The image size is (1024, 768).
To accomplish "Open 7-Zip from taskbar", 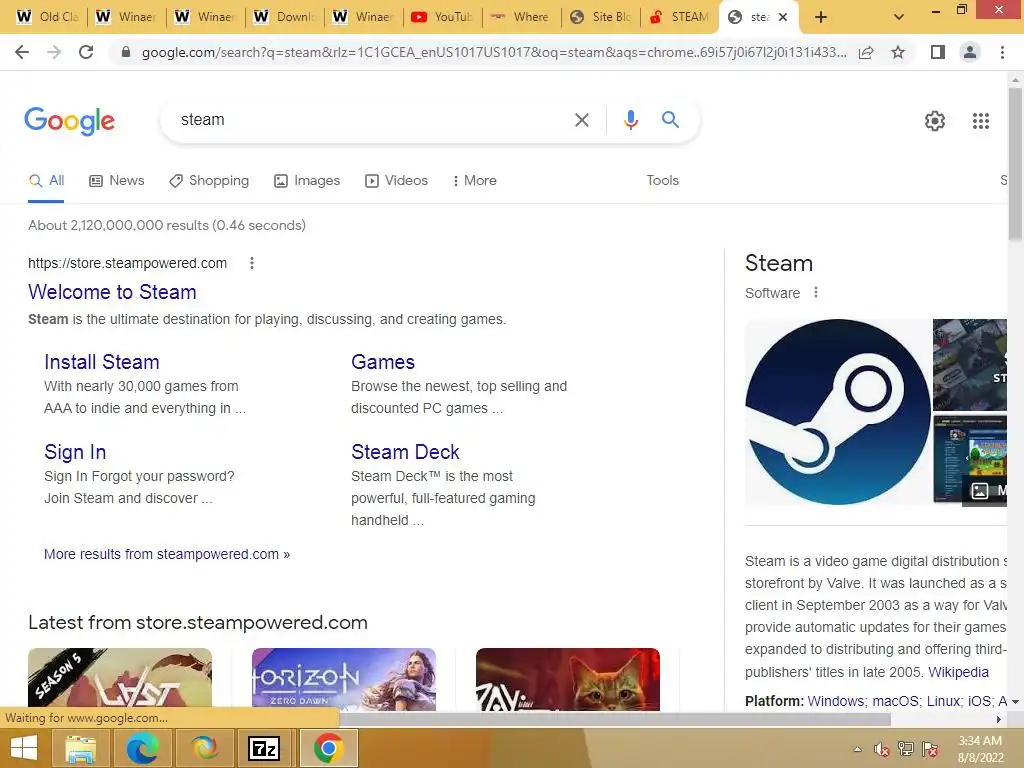I will click(264, 748).
